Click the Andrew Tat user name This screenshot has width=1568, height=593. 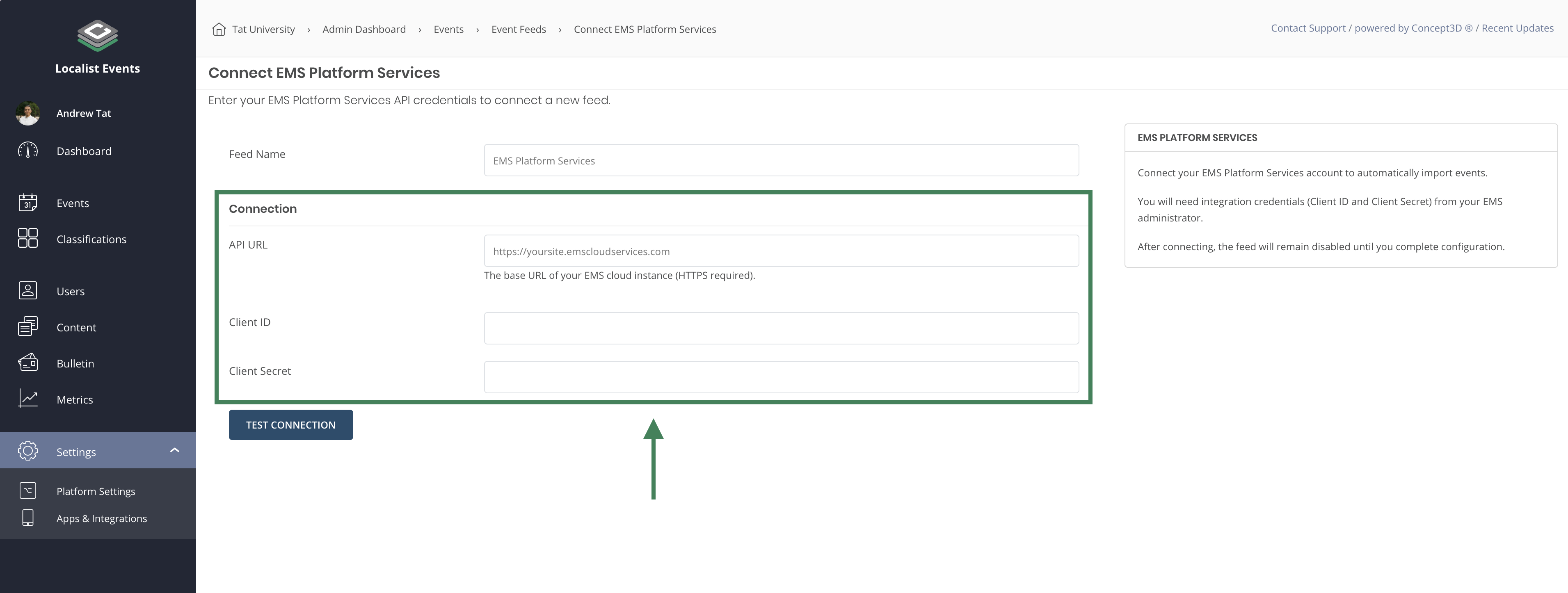(x=84, y=113)
